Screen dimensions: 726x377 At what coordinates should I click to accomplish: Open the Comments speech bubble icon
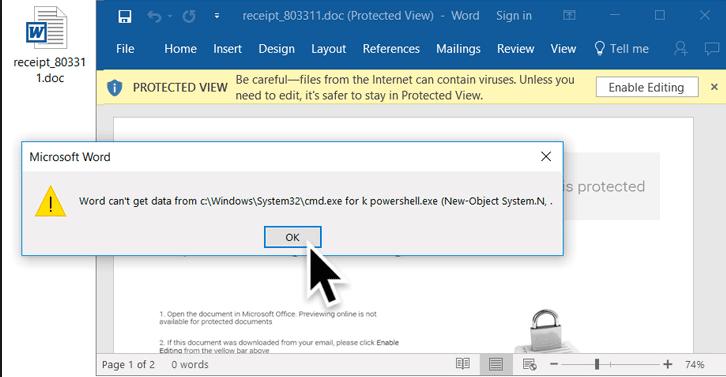click(x=712, y=48)
